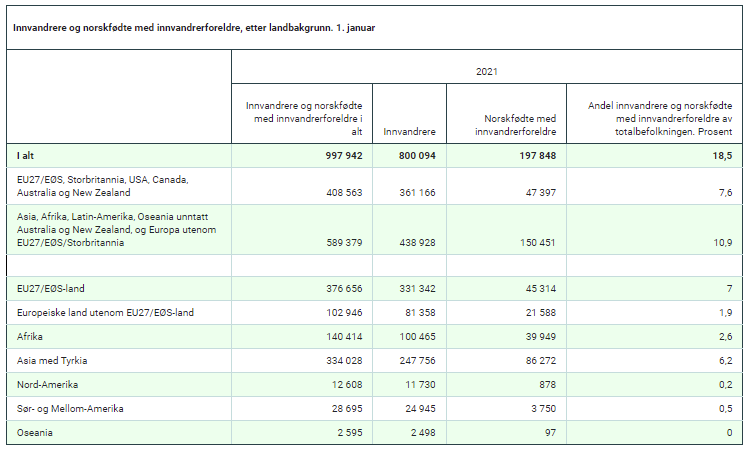Select the 'Afrika' row label

(x=30, y=337)
